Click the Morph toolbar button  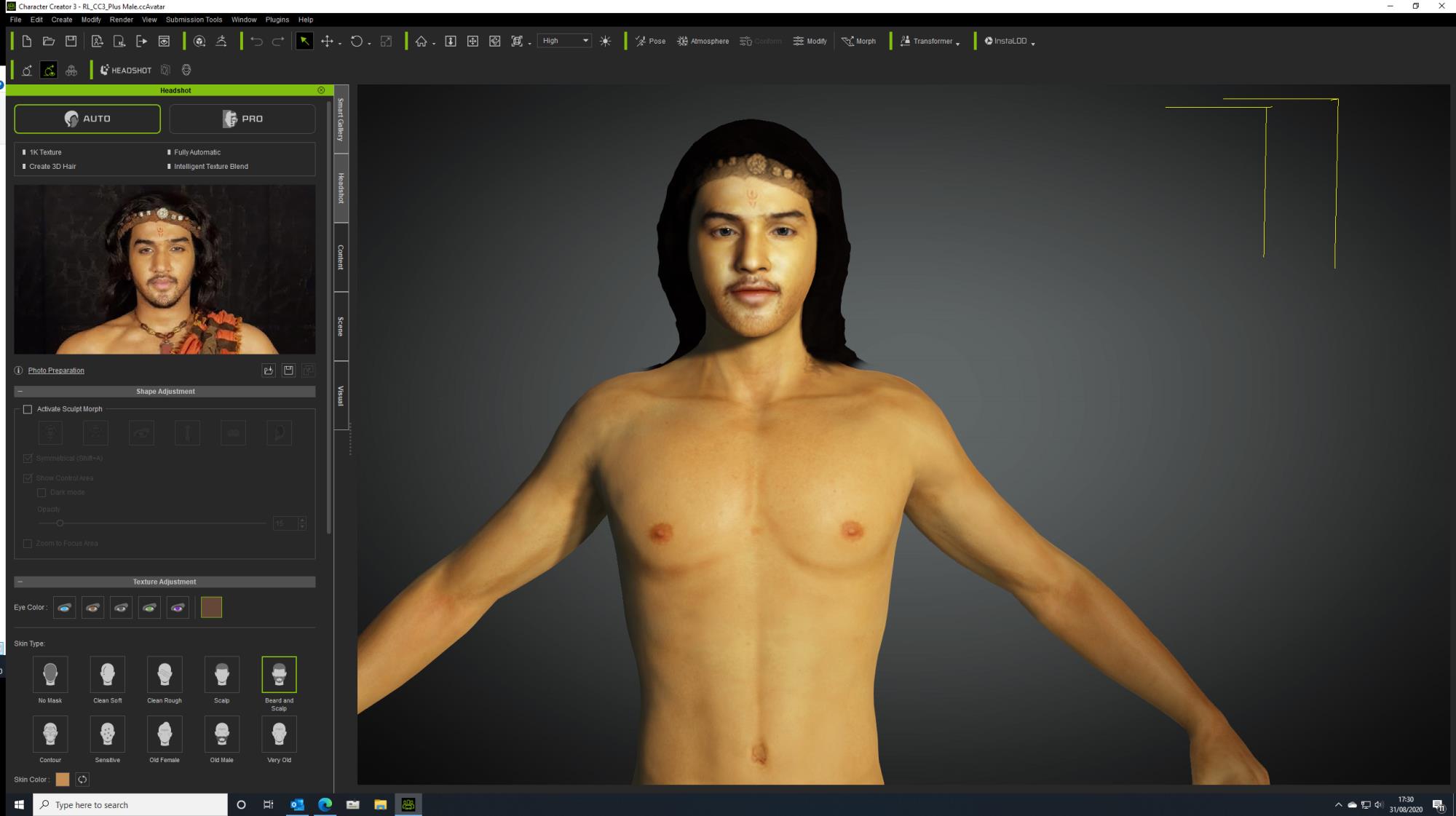pos(859,41)
